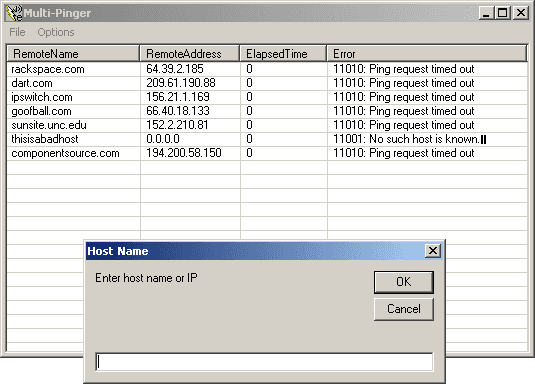
Task: Click the Error column header
Action: click(x=427, y=54)
